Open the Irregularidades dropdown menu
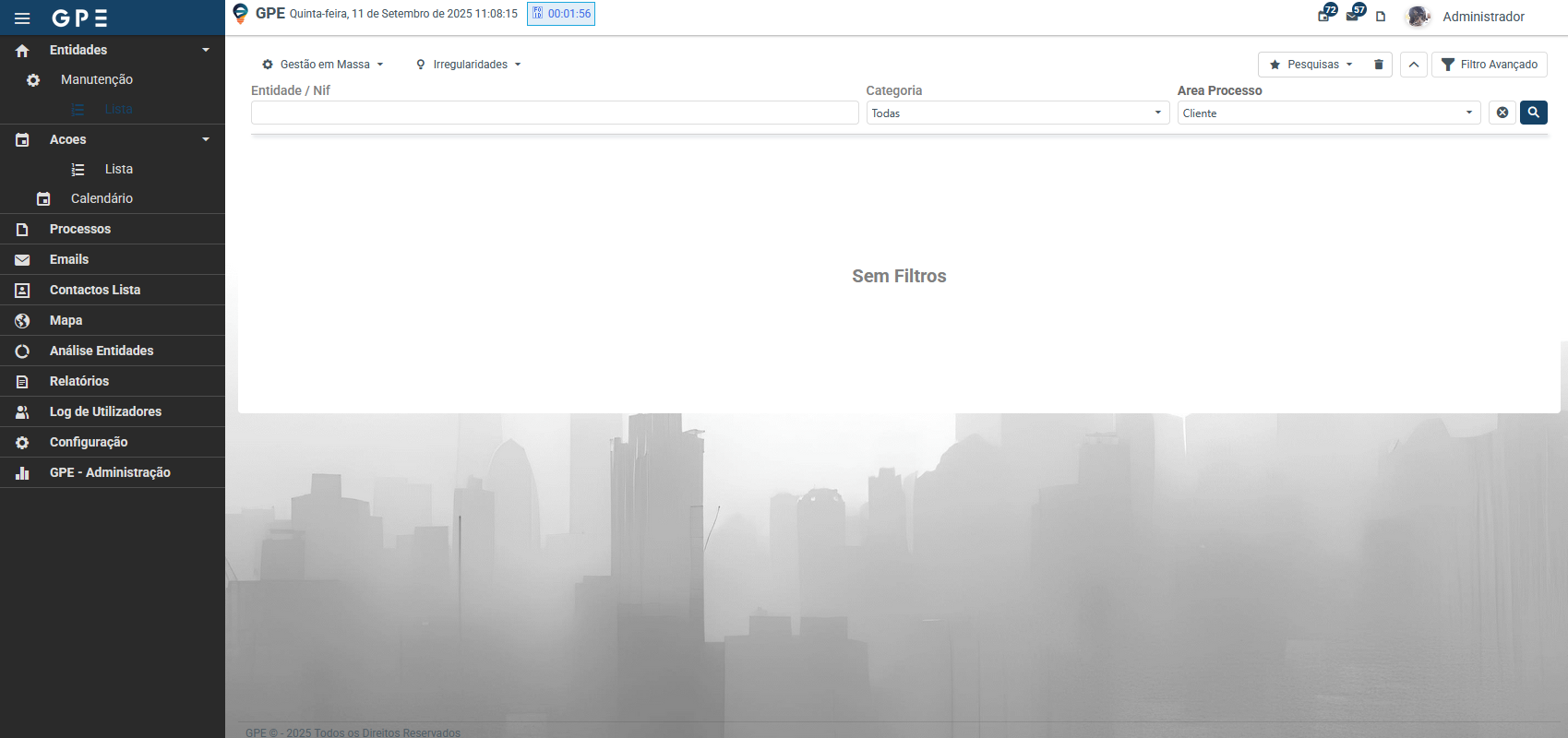This screenshot has height=738, width=1568. 469,65
